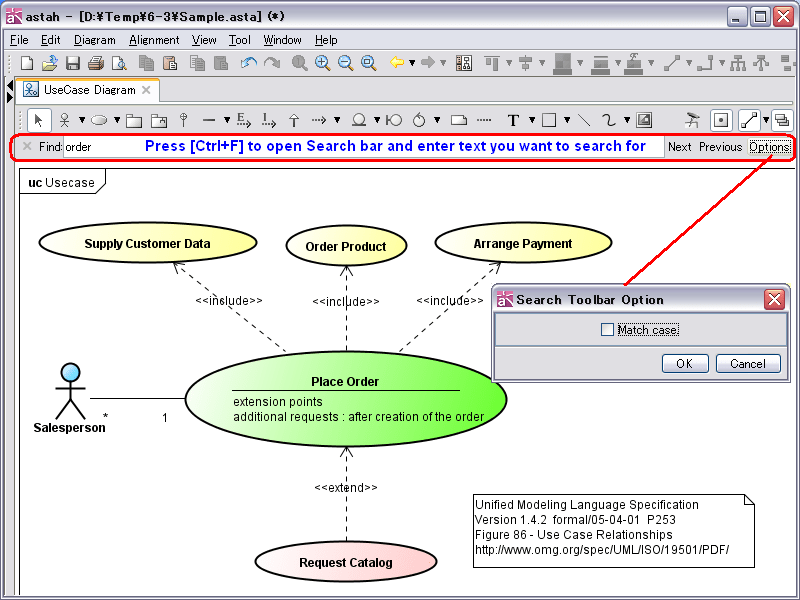Enable the Match case checkbox
Image resolution: width=800 pixels, height=600 pixels.
(x=607, y=330)
